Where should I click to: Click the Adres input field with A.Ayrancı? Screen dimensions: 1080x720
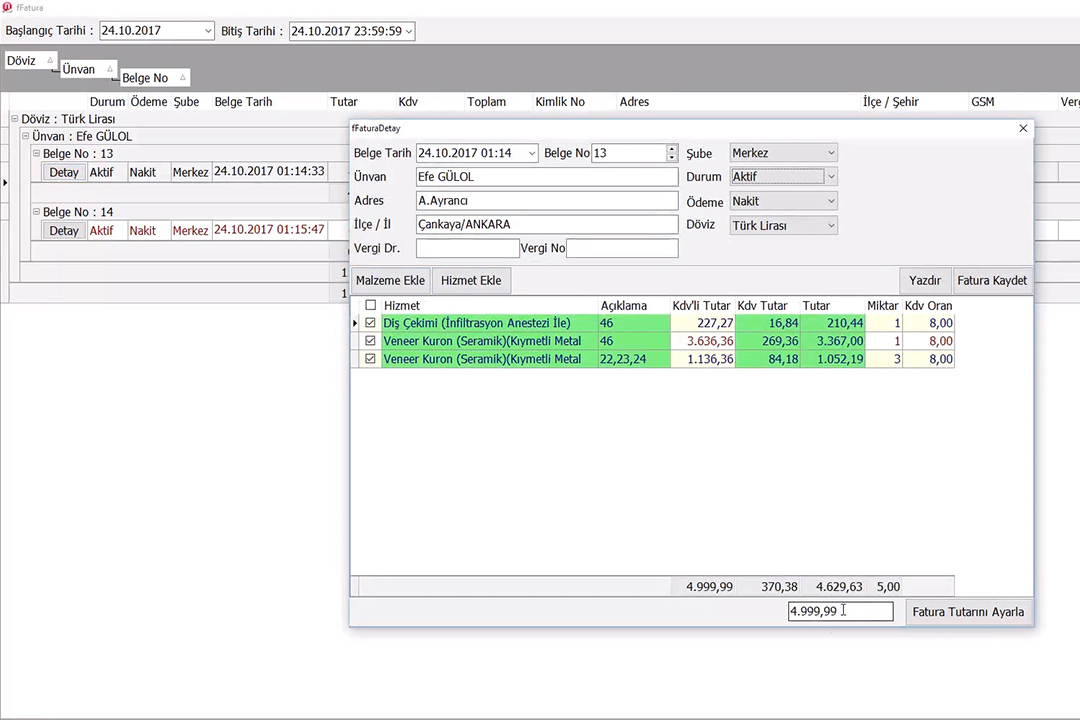[x=547, y=201]
